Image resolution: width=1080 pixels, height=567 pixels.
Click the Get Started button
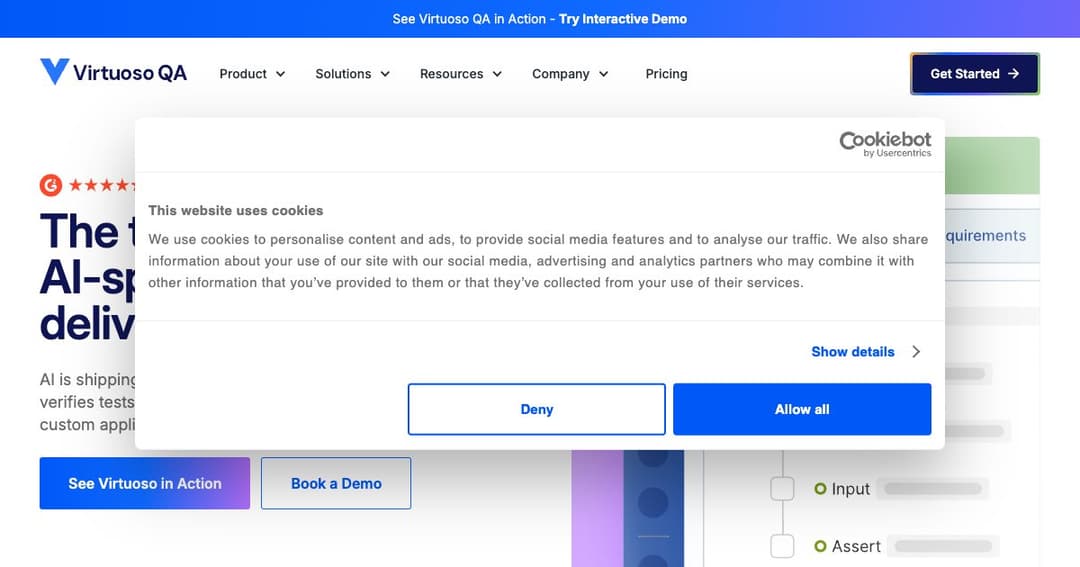975,74
